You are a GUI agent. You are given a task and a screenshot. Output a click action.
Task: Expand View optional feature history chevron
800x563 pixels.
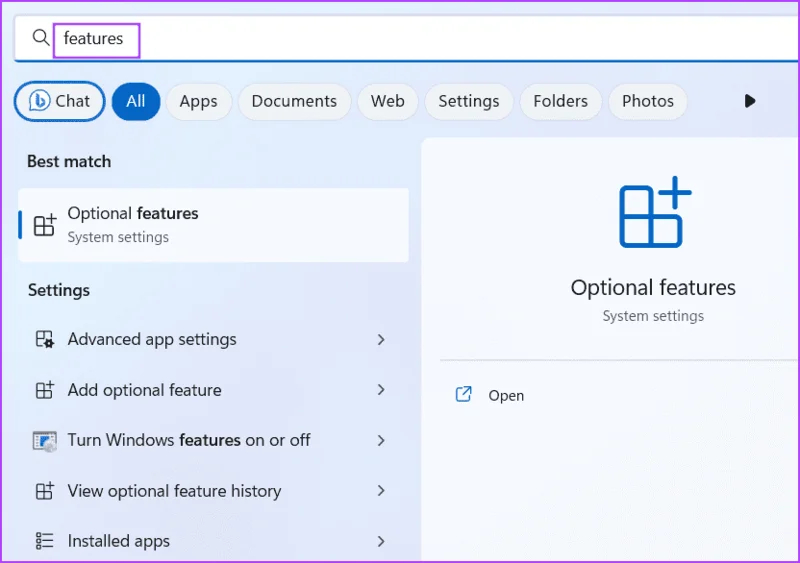pyautogui.click(x=381, y=491)
